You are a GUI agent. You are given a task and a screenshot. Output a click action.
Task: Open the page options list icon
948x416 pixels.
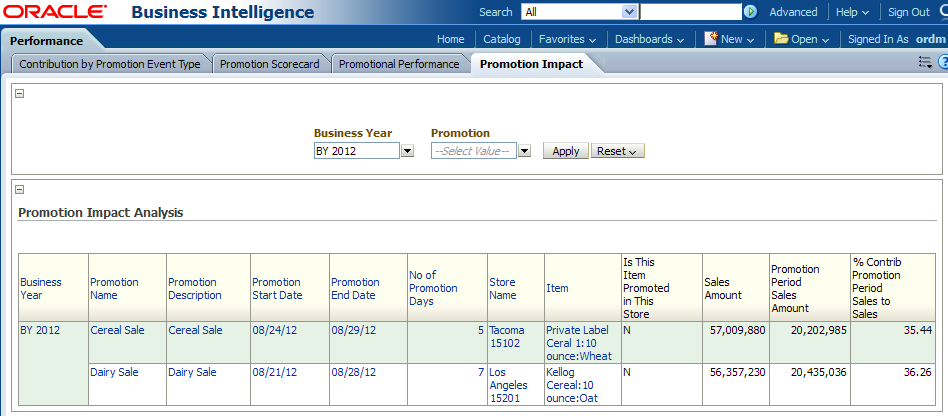click(925, 63)
